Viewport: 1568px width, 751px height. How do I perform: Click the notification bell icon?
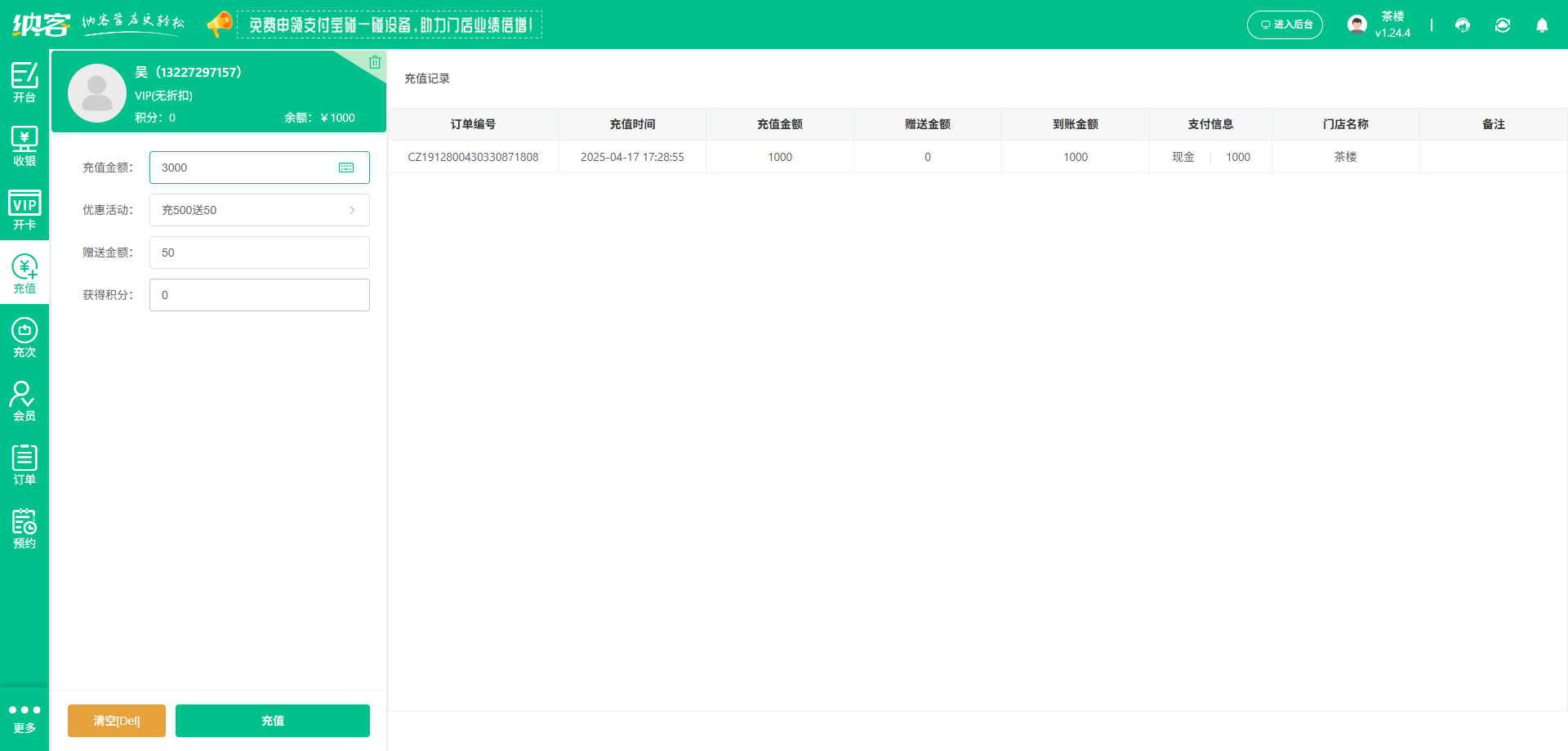tap(1543, 25)
